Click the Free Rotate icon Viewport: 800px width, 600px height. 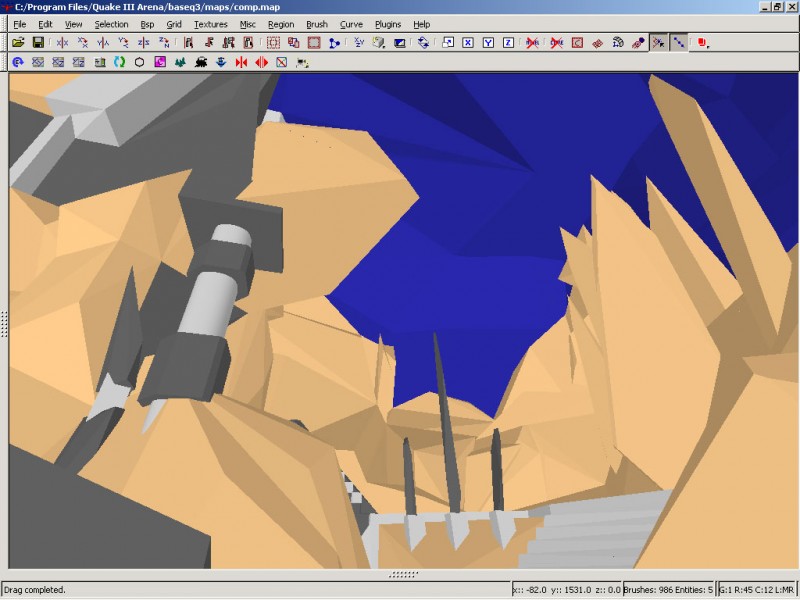(x=423, y=43)
